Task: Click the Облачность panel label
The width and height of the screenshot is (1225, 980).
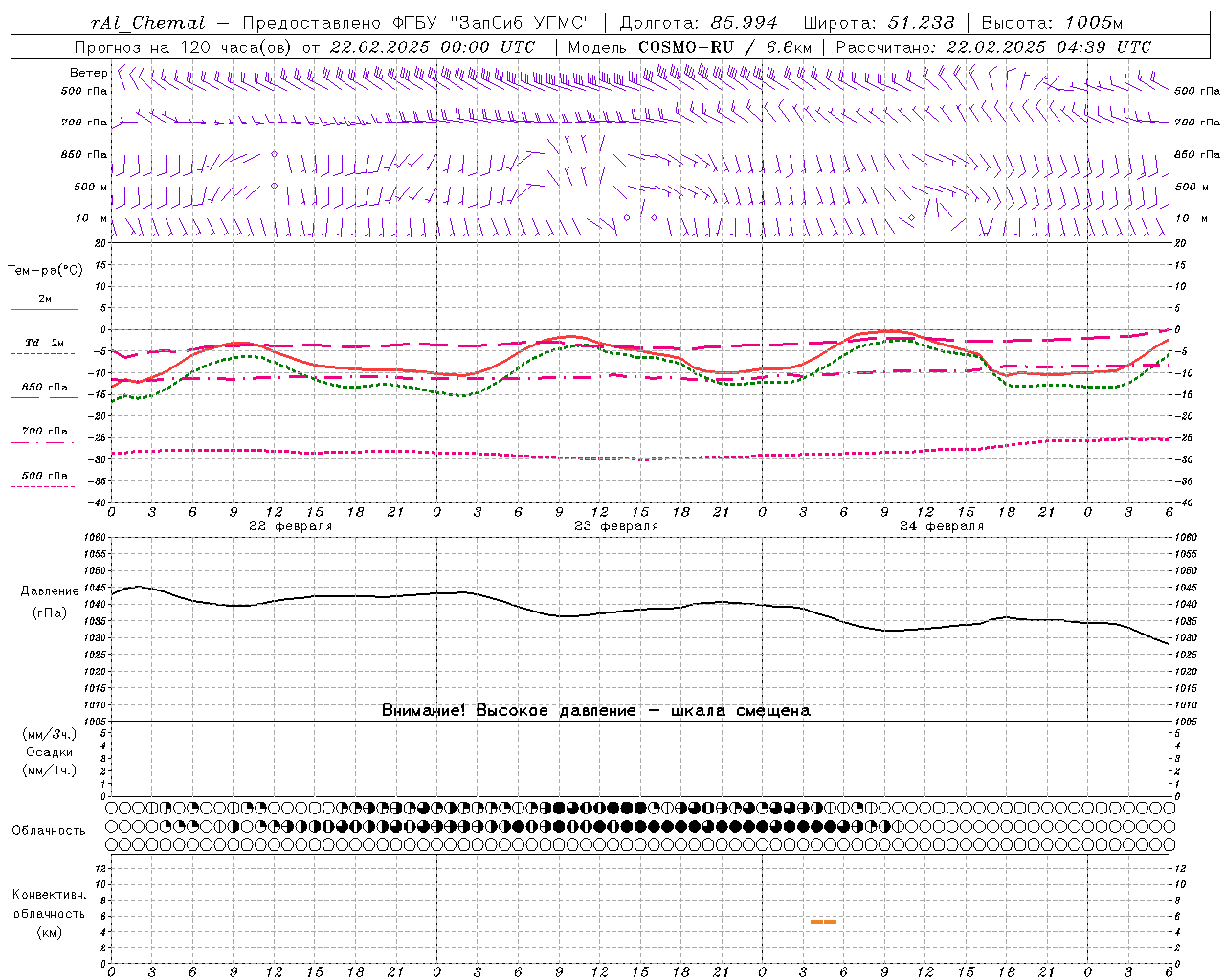Action: click(x=49, y=831)
